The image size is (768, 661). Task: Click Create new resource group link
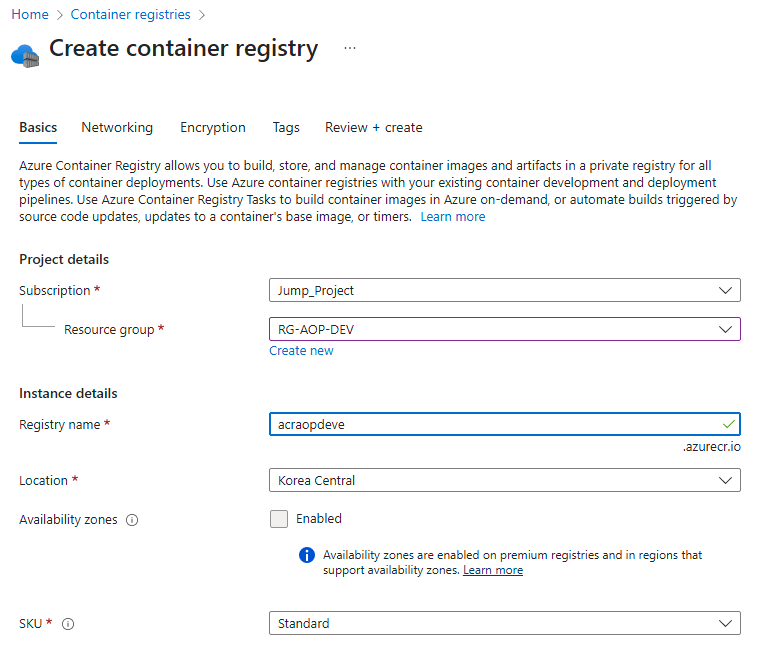pyautogui.click(x=301, y=351)
